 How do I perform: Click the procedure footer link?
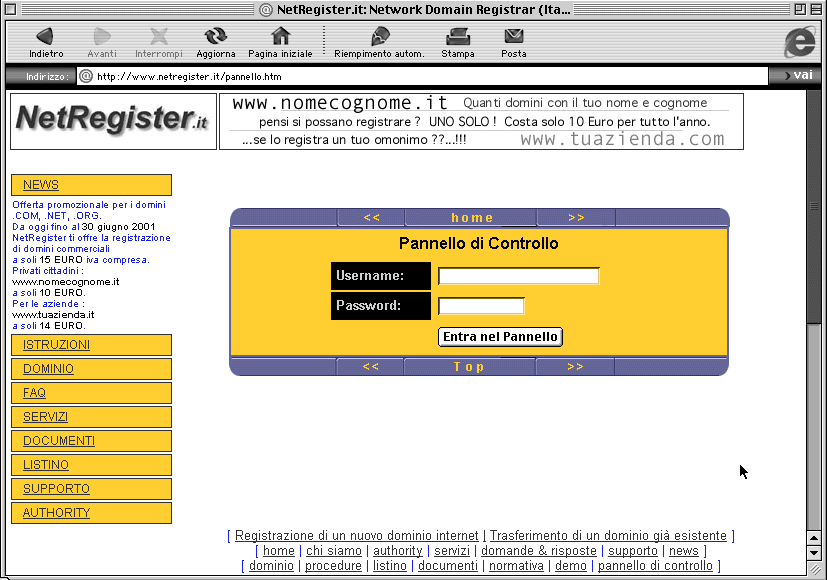(333, 566)
